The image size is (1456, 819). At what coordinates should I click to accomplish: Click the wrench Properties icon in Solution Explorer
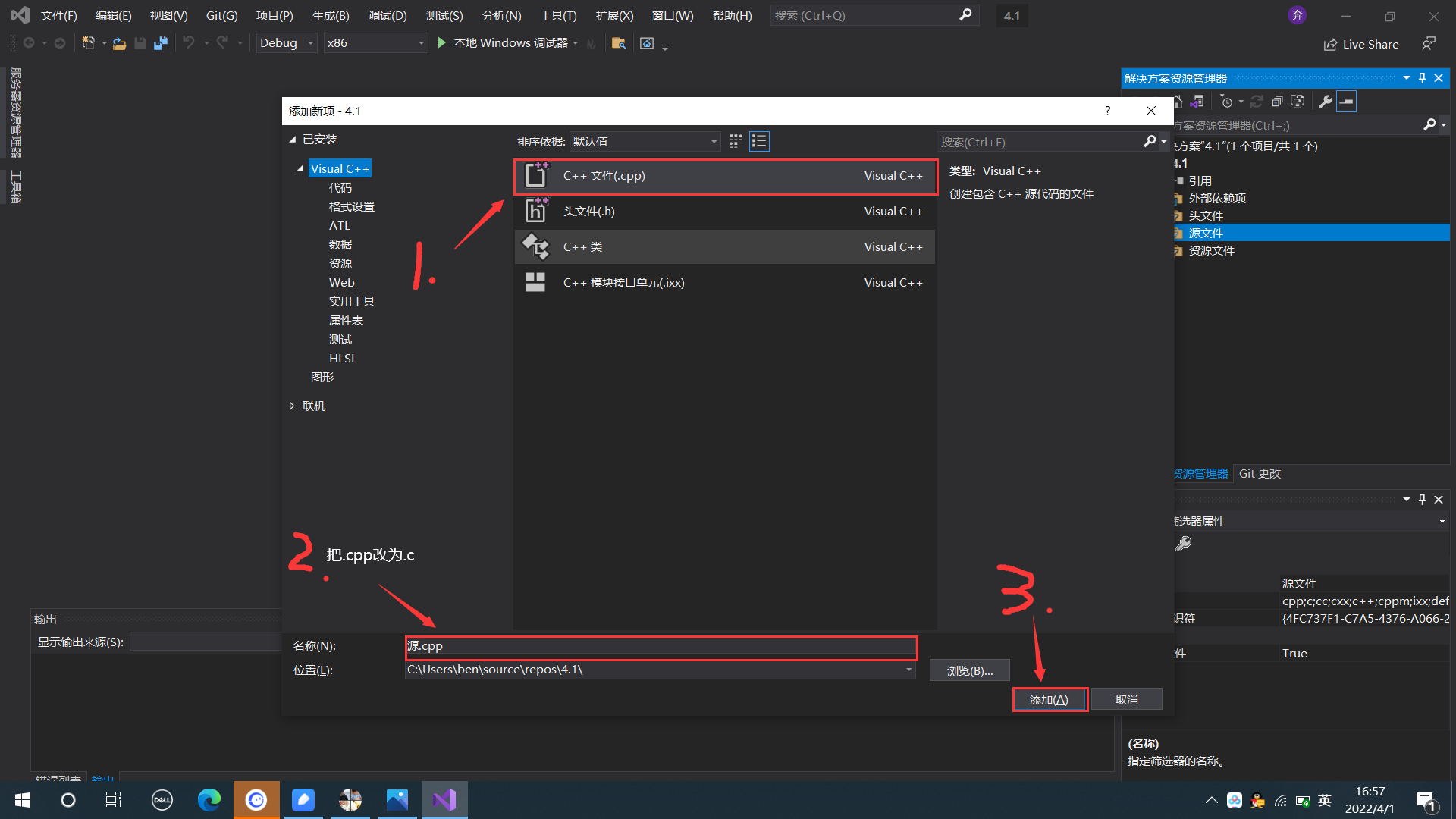1326,102
